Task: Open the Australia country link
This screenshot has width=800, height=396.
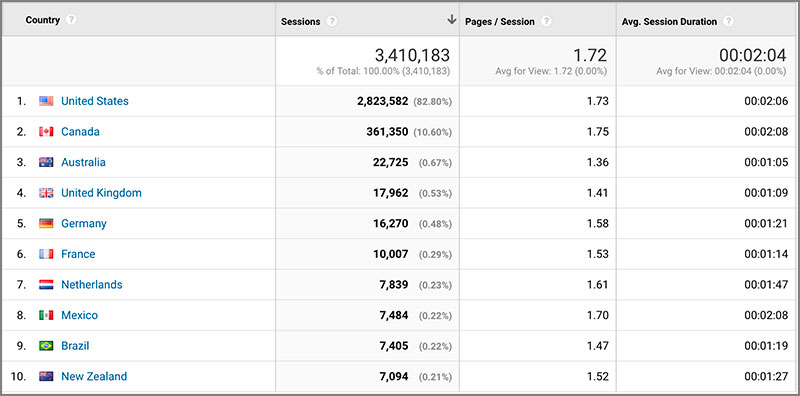Action: 83,162
